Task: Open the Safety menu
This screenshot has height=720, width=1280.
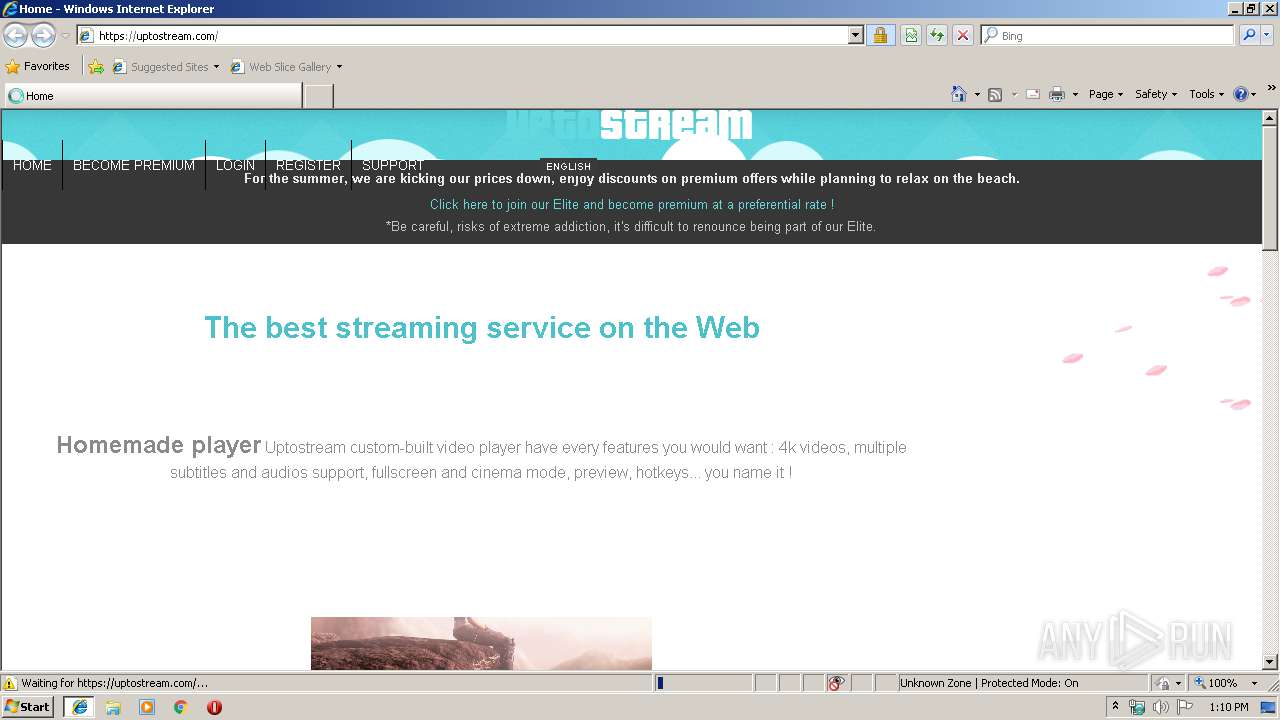Action: pos(1155,94)
